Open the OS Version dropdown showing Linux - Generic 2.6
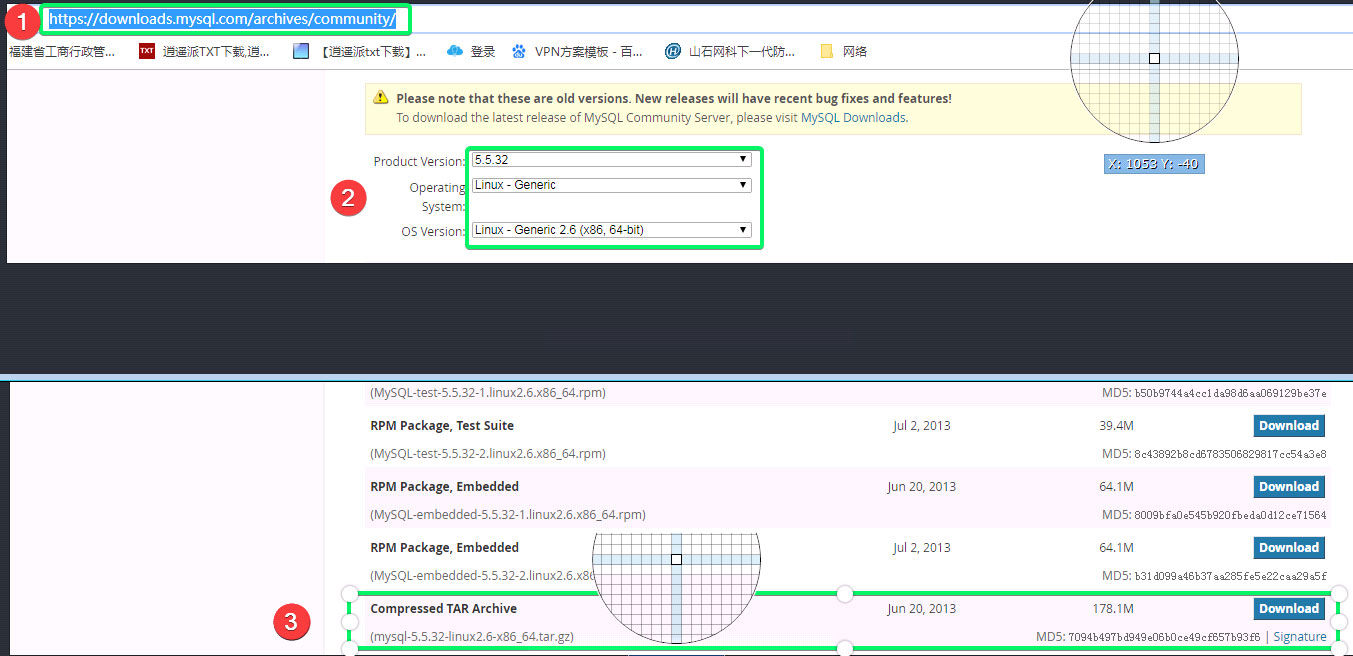Screen dimensions: 1353x656 (611, 230)
